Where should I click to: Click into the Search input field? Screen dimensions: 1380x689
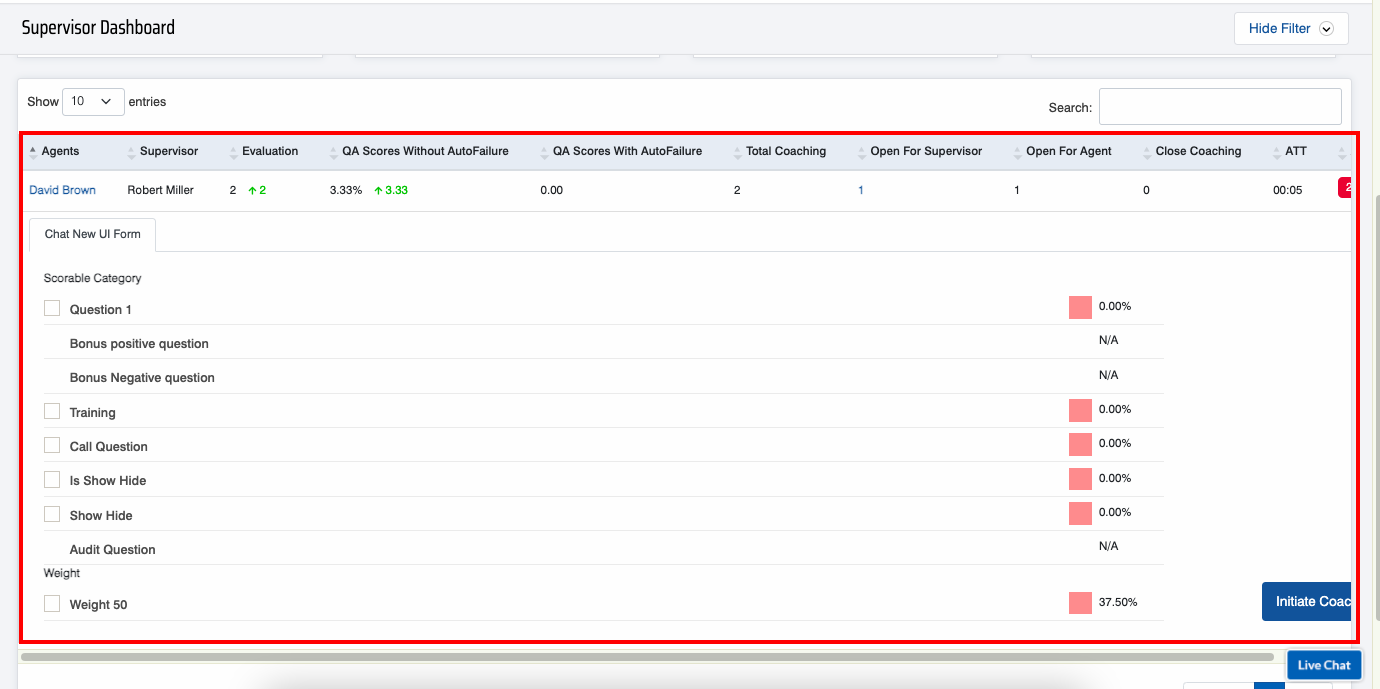tap(1219, 107)
